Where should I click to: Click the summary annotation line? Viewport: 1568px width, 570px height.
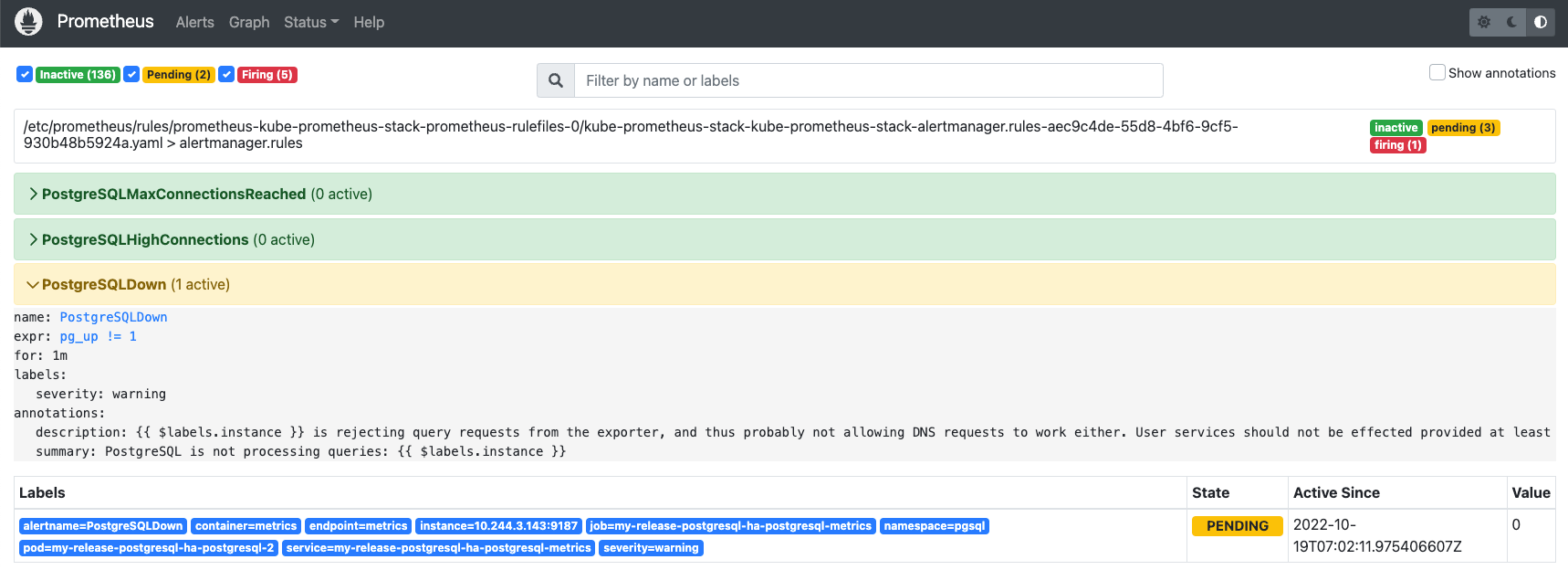point(300,451)
